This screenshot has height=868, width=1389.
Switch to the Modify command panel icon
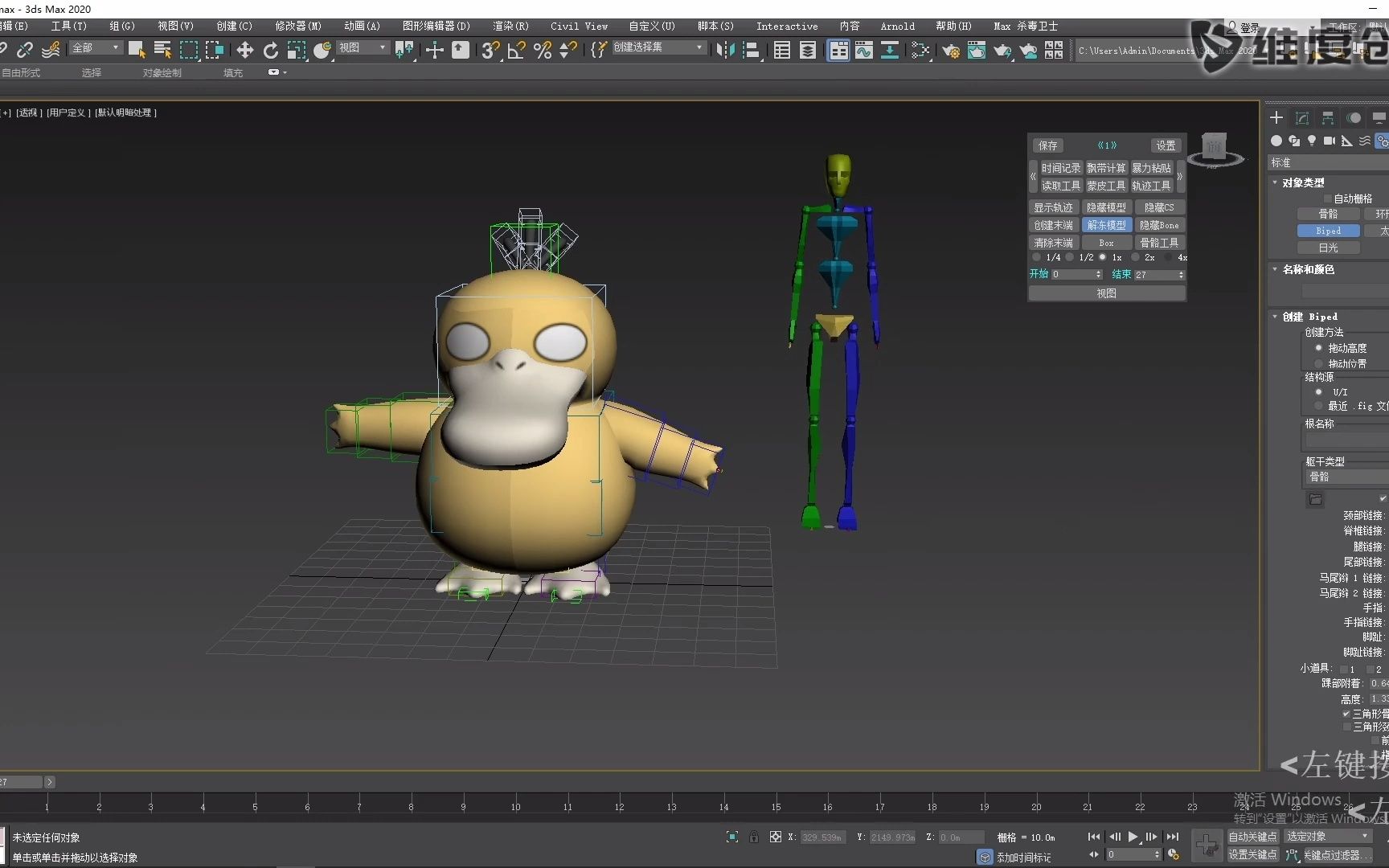[x=1302, y=118]
